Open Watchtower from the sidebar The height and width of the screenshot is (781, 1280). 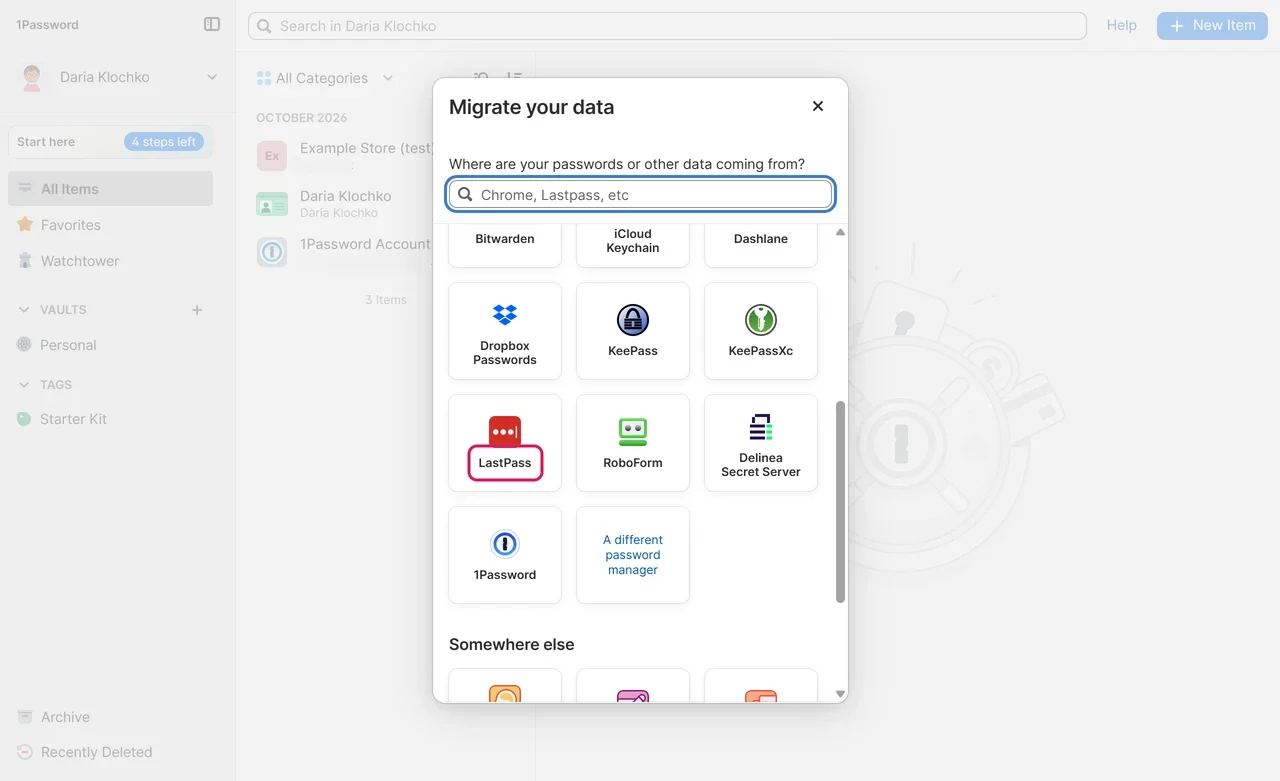point(110,261)
